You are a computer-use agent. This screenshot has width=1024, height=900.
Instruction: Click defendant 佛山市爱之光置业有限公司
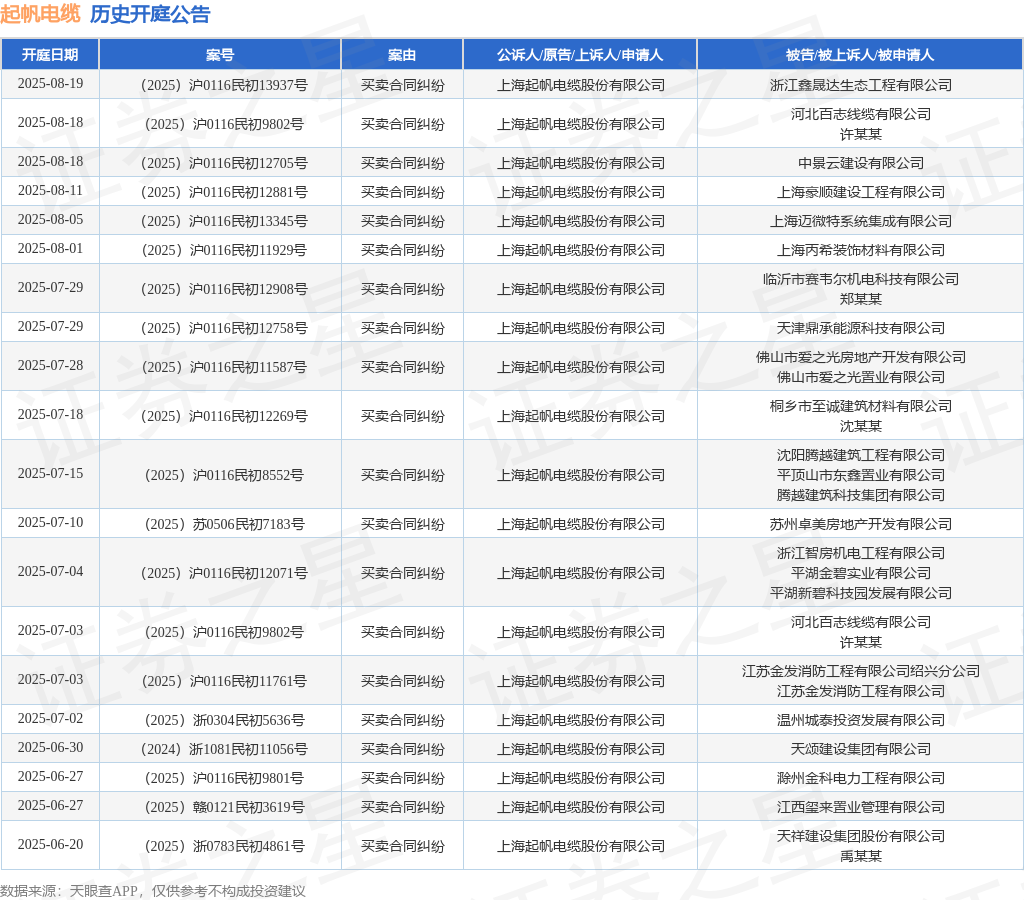861,378
